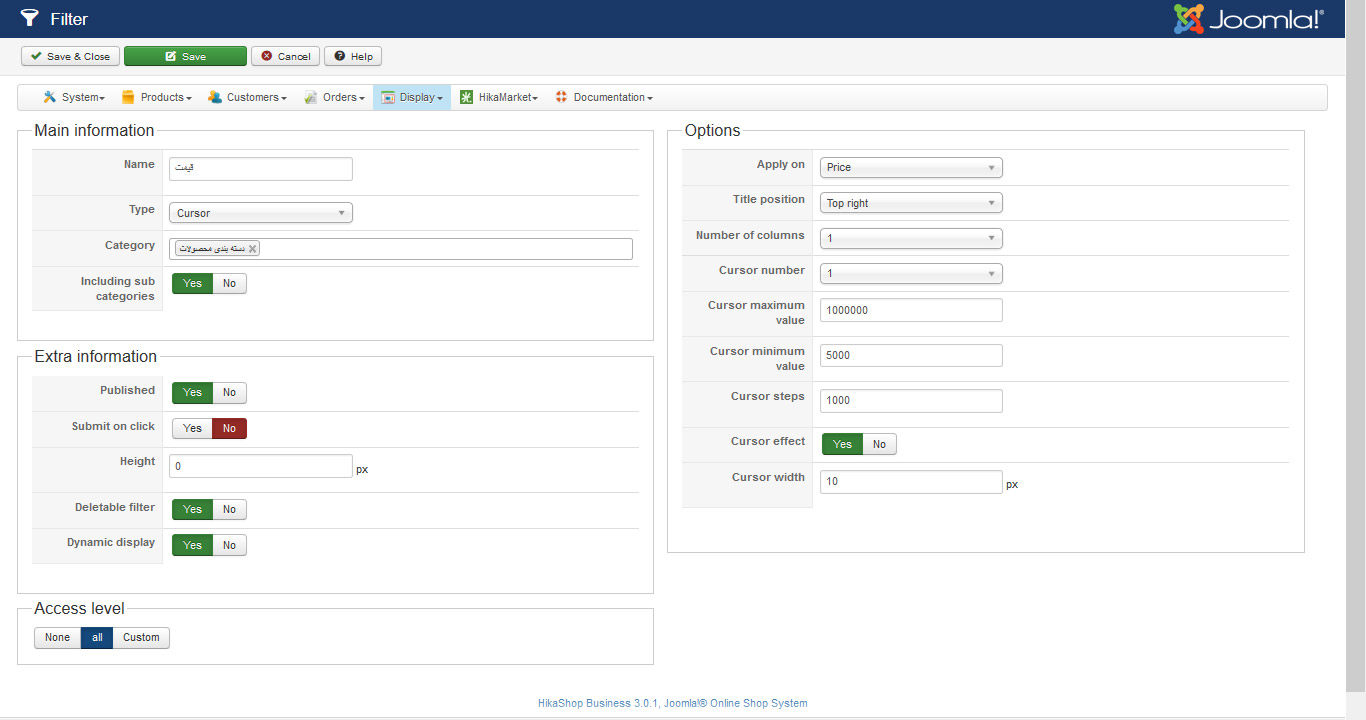The height and width of the screenshot is (720, 1366).
Task: Set Published to No
Action: click(230, 393)
